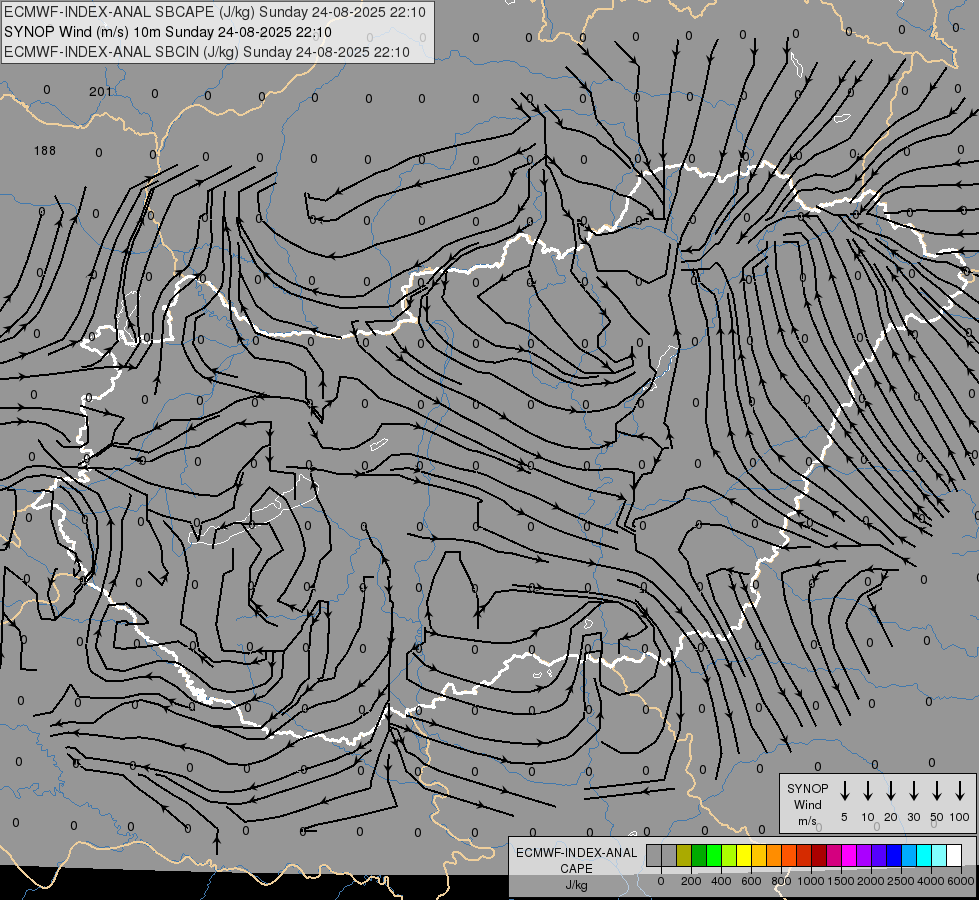Image resolution: width=979 pixels, height=900 pixels.
Task: Click the map value 201
Action: coord(100,92)
